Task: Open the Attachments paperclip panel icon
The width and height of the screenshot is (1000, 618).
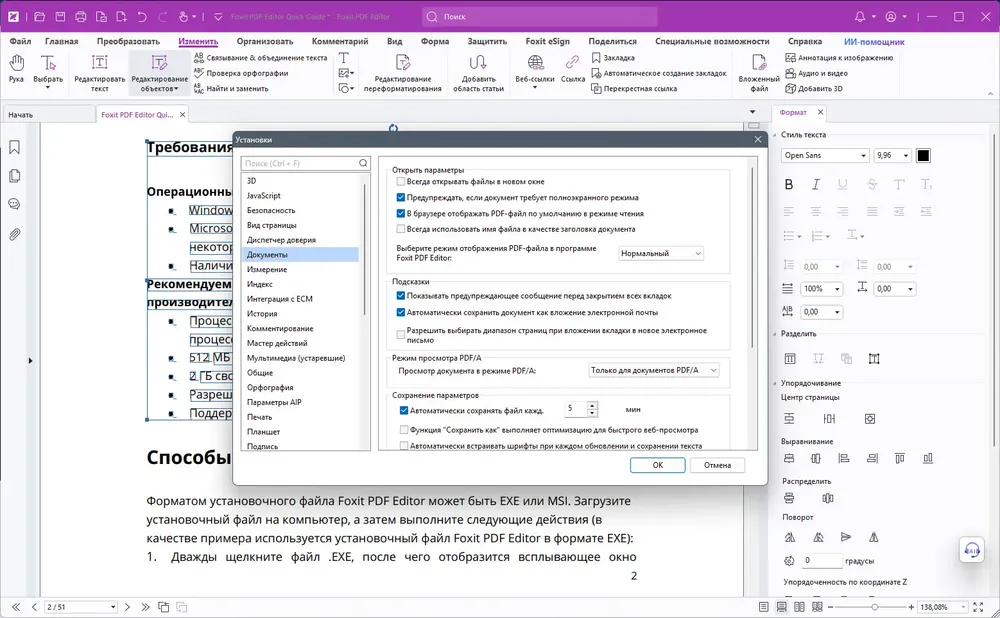Action: coord(15,234)
